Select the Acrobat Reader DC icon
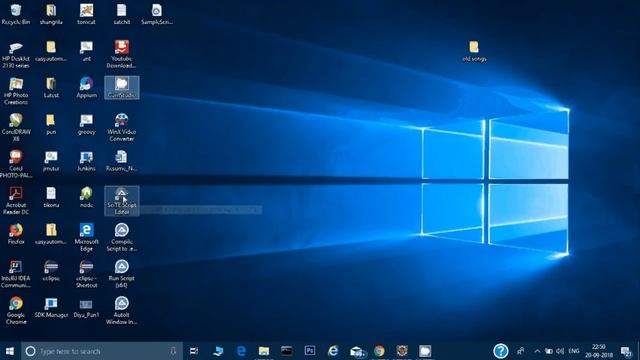640x360 pixels. coord(16,201)
